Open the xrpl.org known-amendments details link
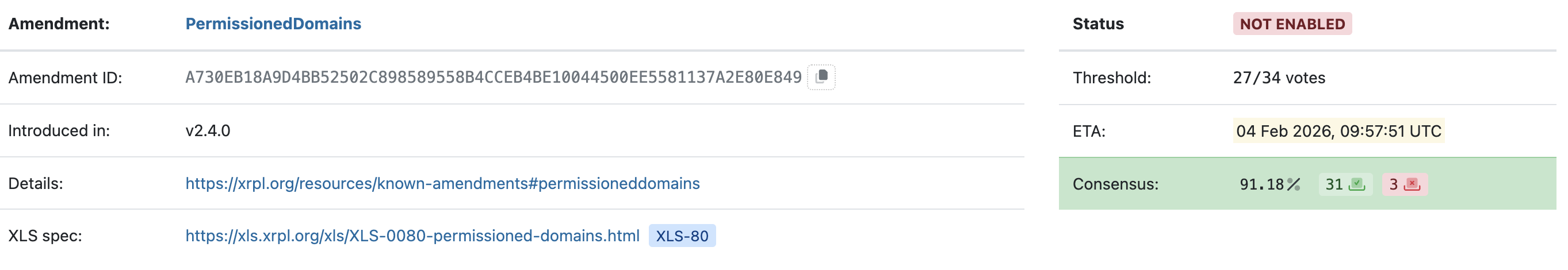Screen dimensions: 1568x270 click(x=442, y=184)
